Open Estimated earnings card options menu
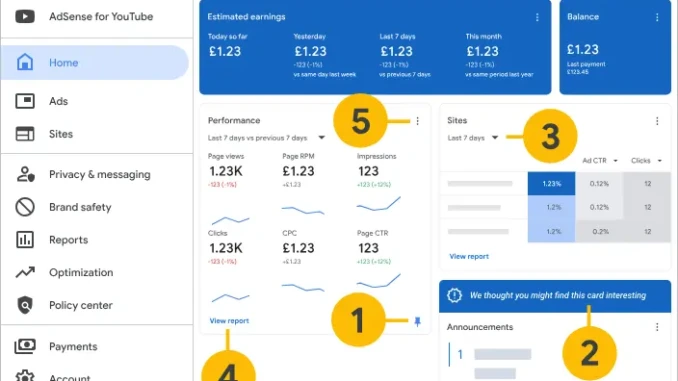Viewport: 678px width, 381px height. click(x=537, y=17)
